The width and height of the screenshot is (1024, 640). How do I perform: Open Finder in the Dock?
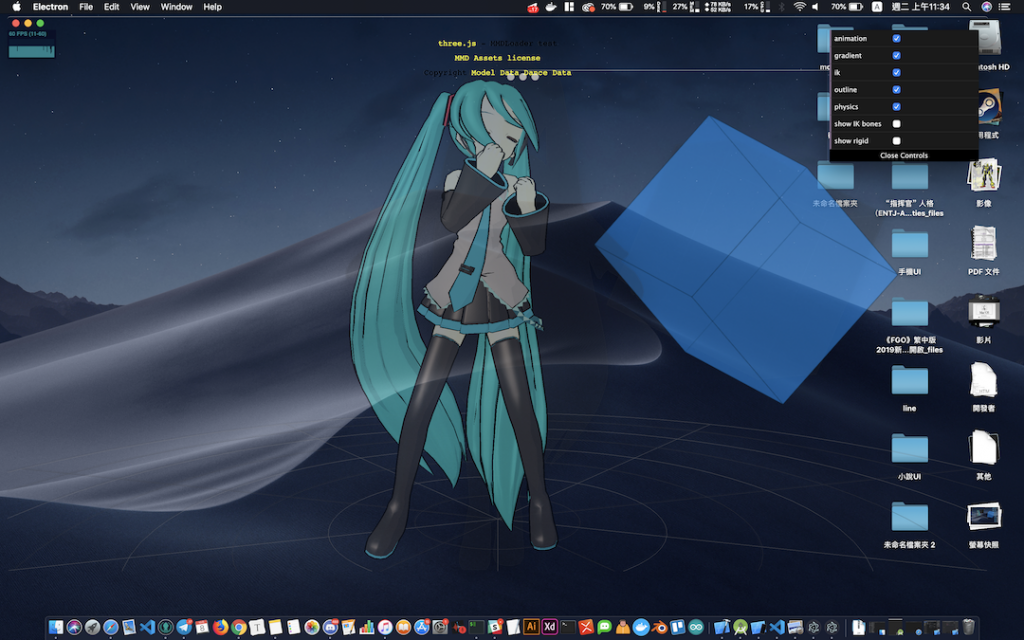tap(56, 627)
